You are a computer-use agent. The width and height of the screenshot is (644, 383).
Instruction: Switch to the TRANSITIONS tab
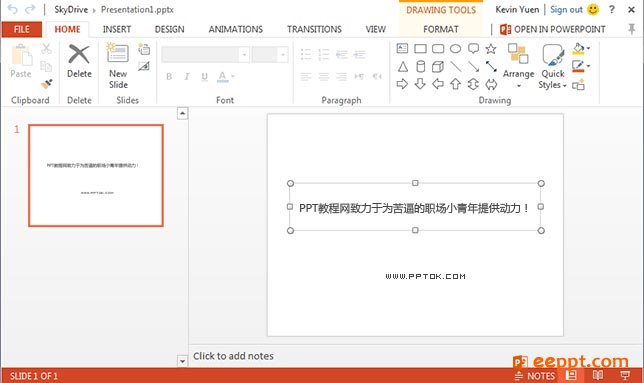(x=314, y=29)
